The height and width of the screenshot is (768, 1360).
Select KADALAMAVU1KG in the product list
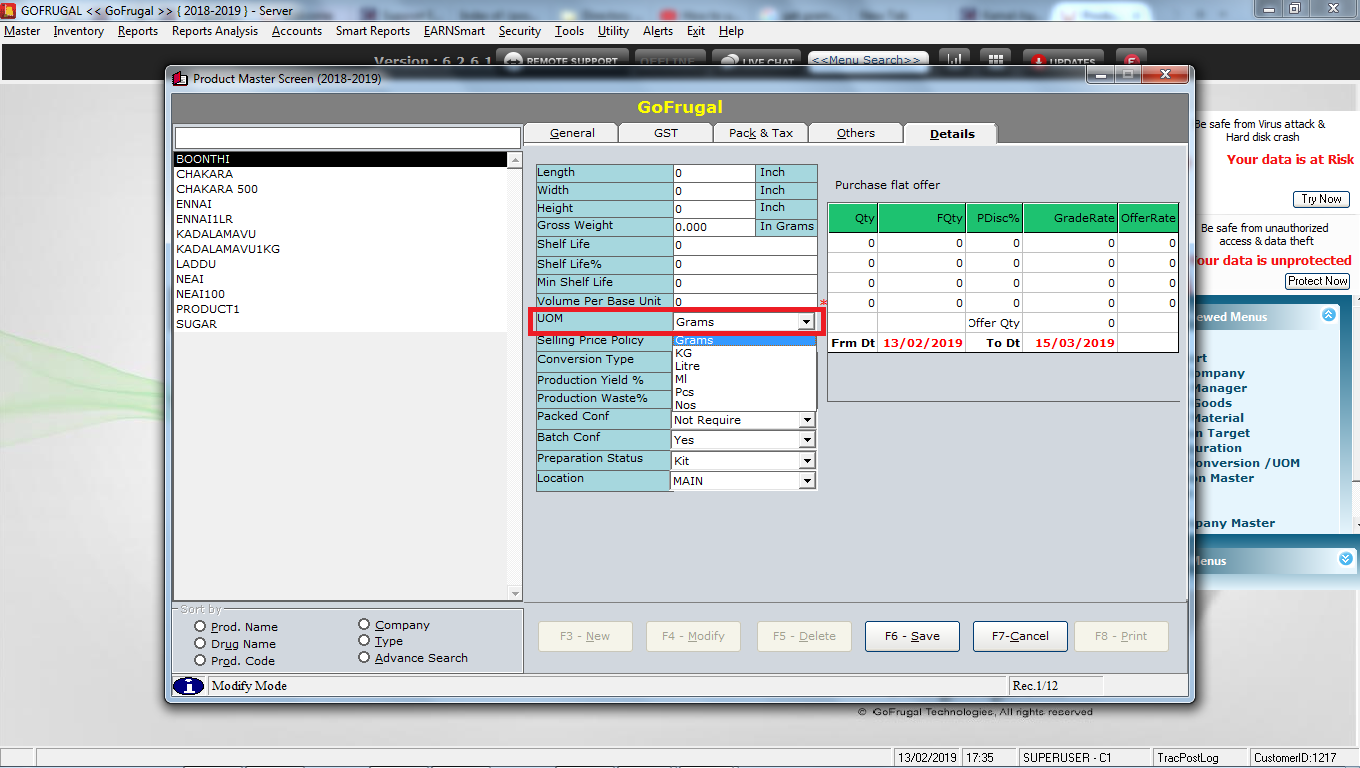340,249
